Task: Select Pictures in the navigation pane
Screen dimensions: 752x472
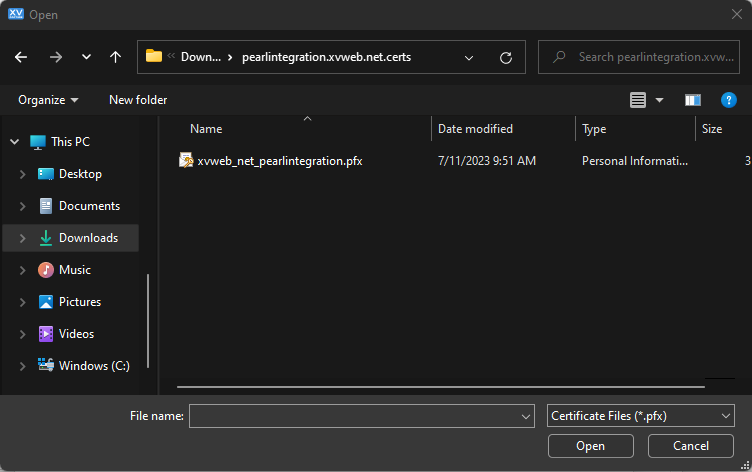Action: click(80, 302)
